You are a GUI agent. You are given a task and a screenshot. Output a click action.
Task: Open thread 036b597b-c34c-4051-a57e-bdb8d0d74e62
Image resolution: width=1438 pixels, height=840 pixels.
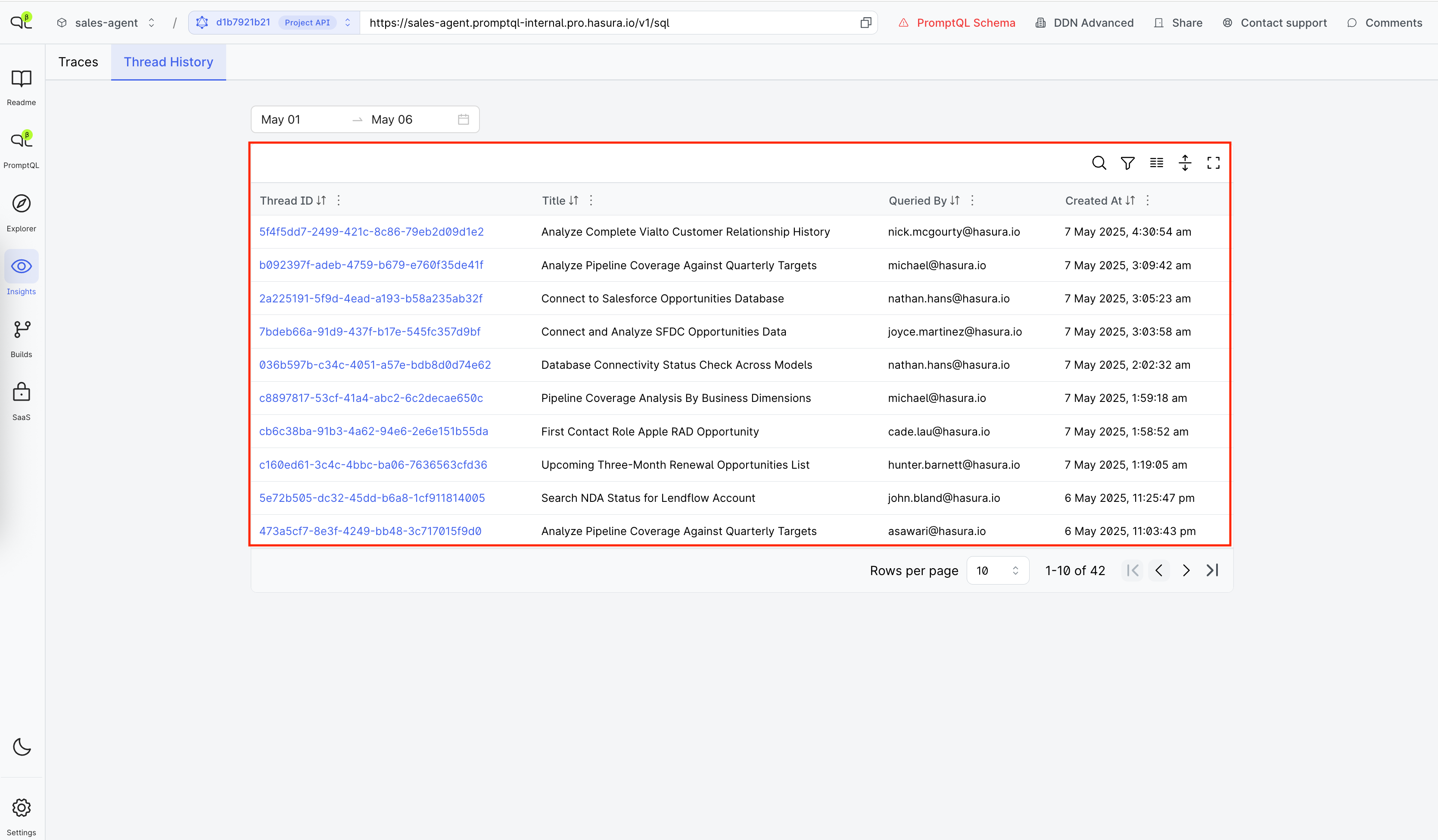375,365
